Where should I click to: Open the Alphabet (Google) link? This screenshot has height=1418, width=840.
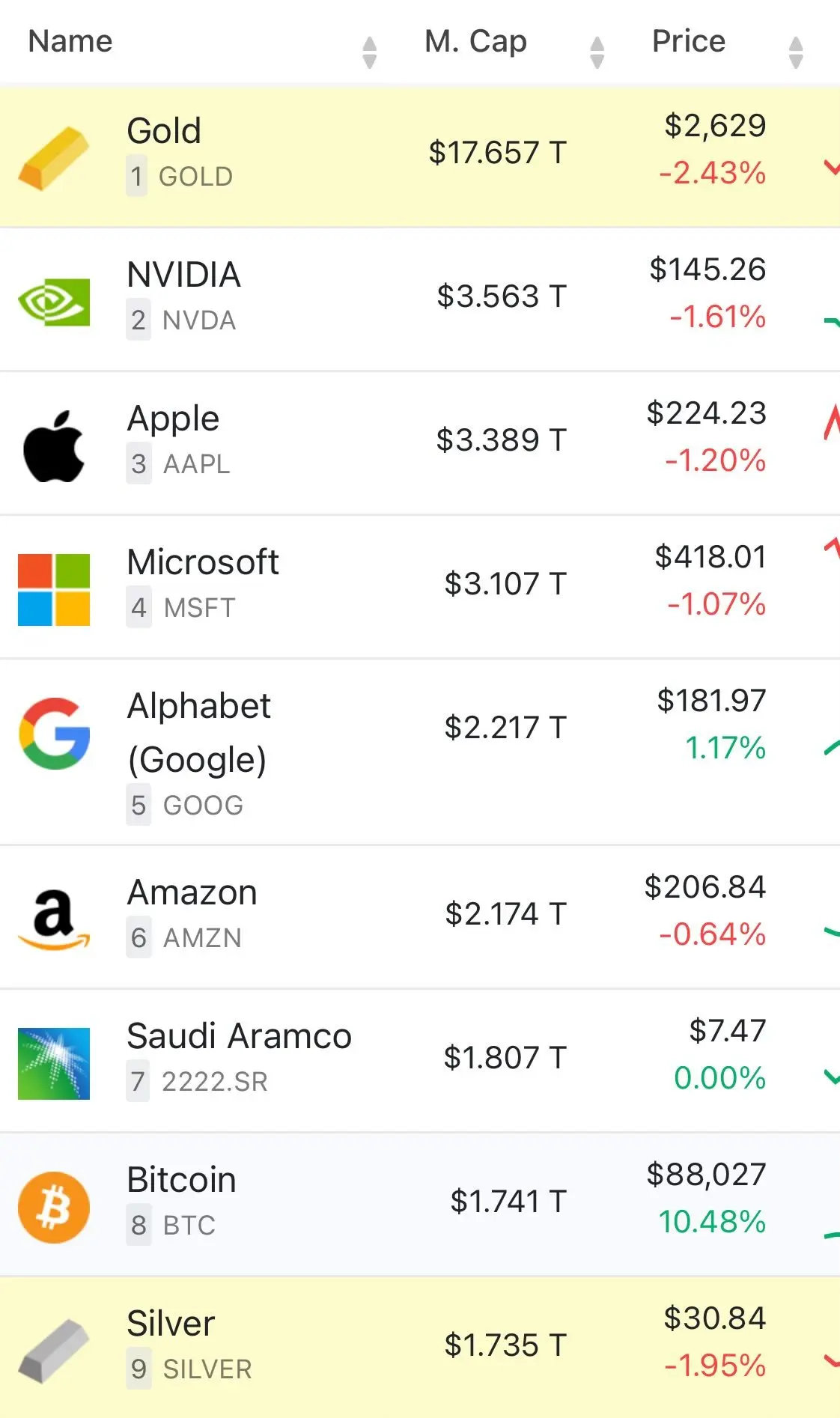pyautogui.click(x=198, y=732)
